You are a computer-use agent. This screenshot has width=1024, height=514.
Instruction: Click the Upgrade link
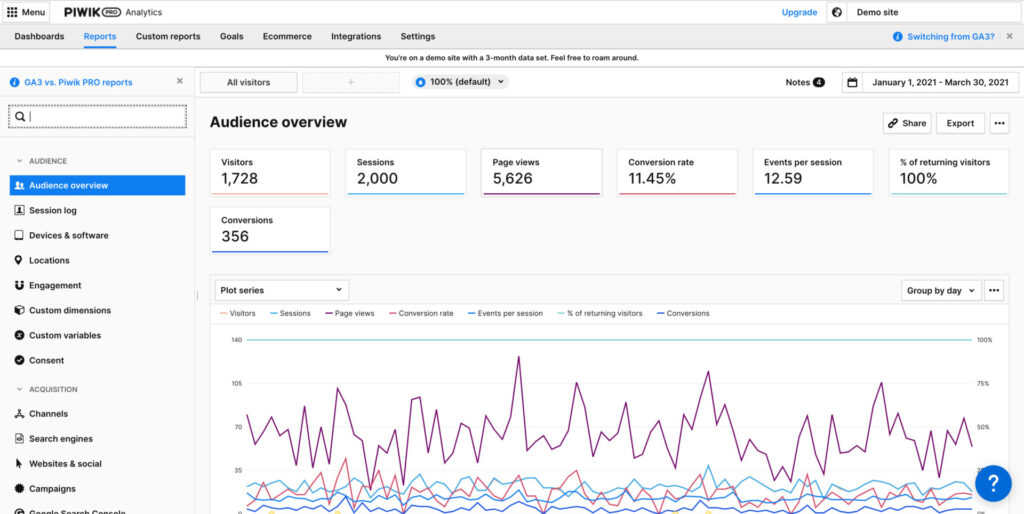point(799,12)
